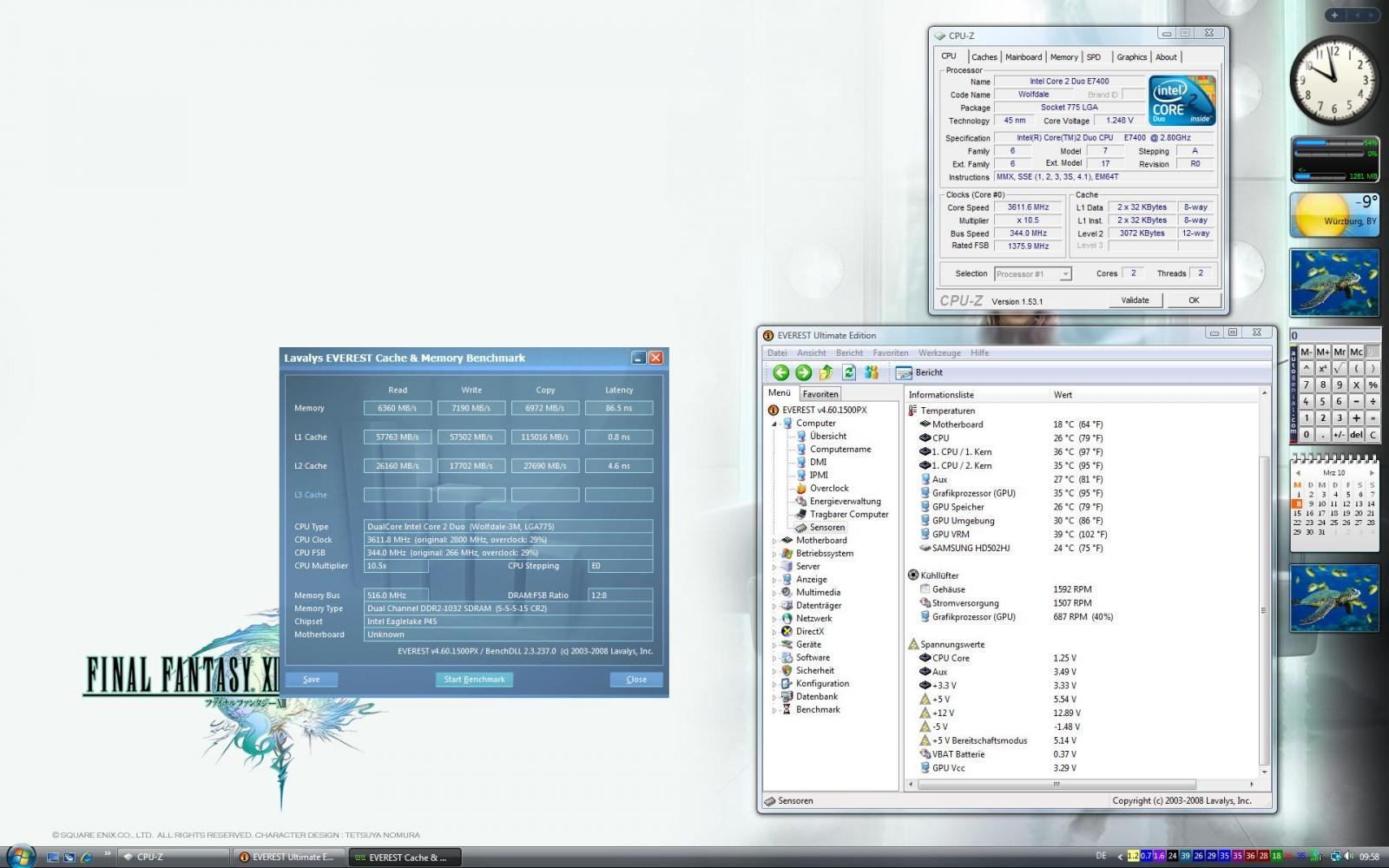
Task: Click Save in the Cache & Memory Benchmark
Action: pos(312,680)
